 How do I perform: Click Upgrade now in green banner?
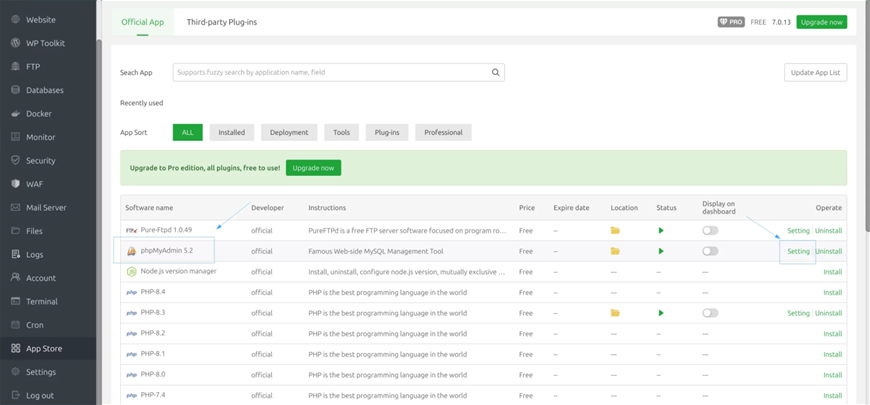313,168
